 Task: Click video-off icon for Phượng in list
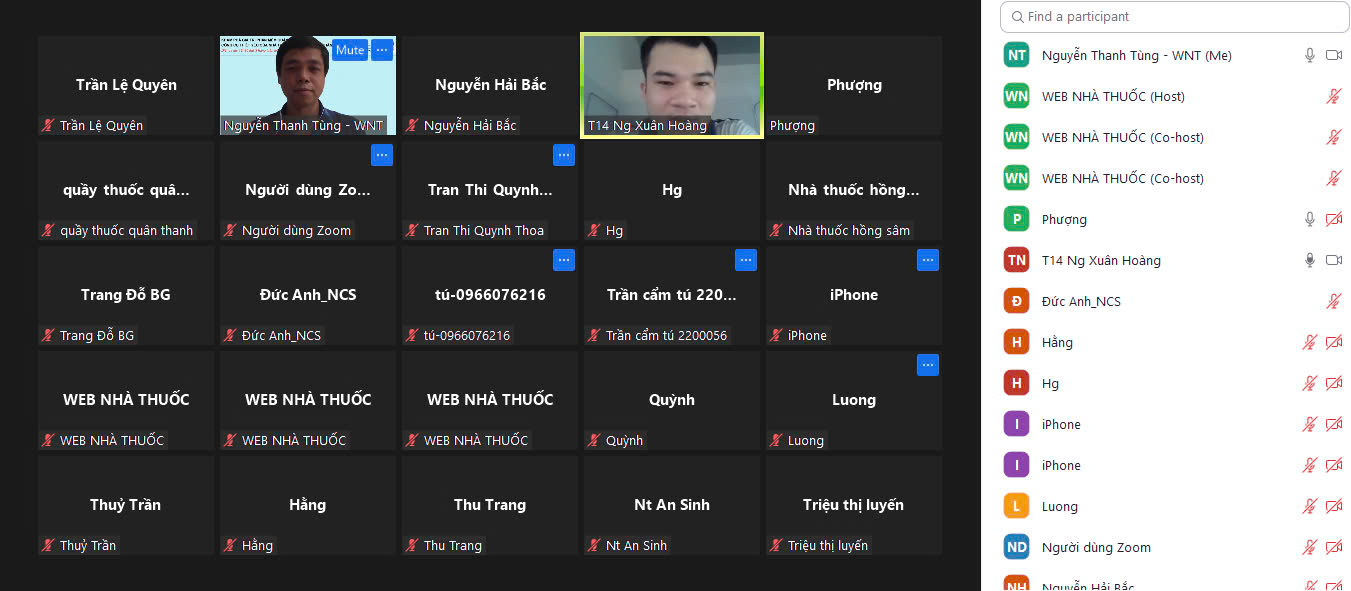tap(1333, 220)
